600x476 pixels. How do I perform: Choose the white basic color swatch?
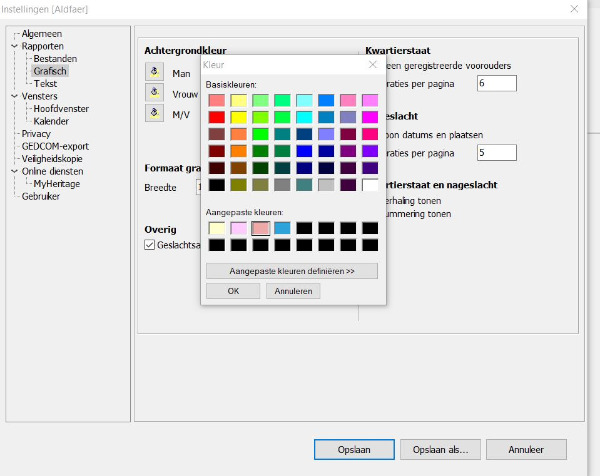coord(370,185)
